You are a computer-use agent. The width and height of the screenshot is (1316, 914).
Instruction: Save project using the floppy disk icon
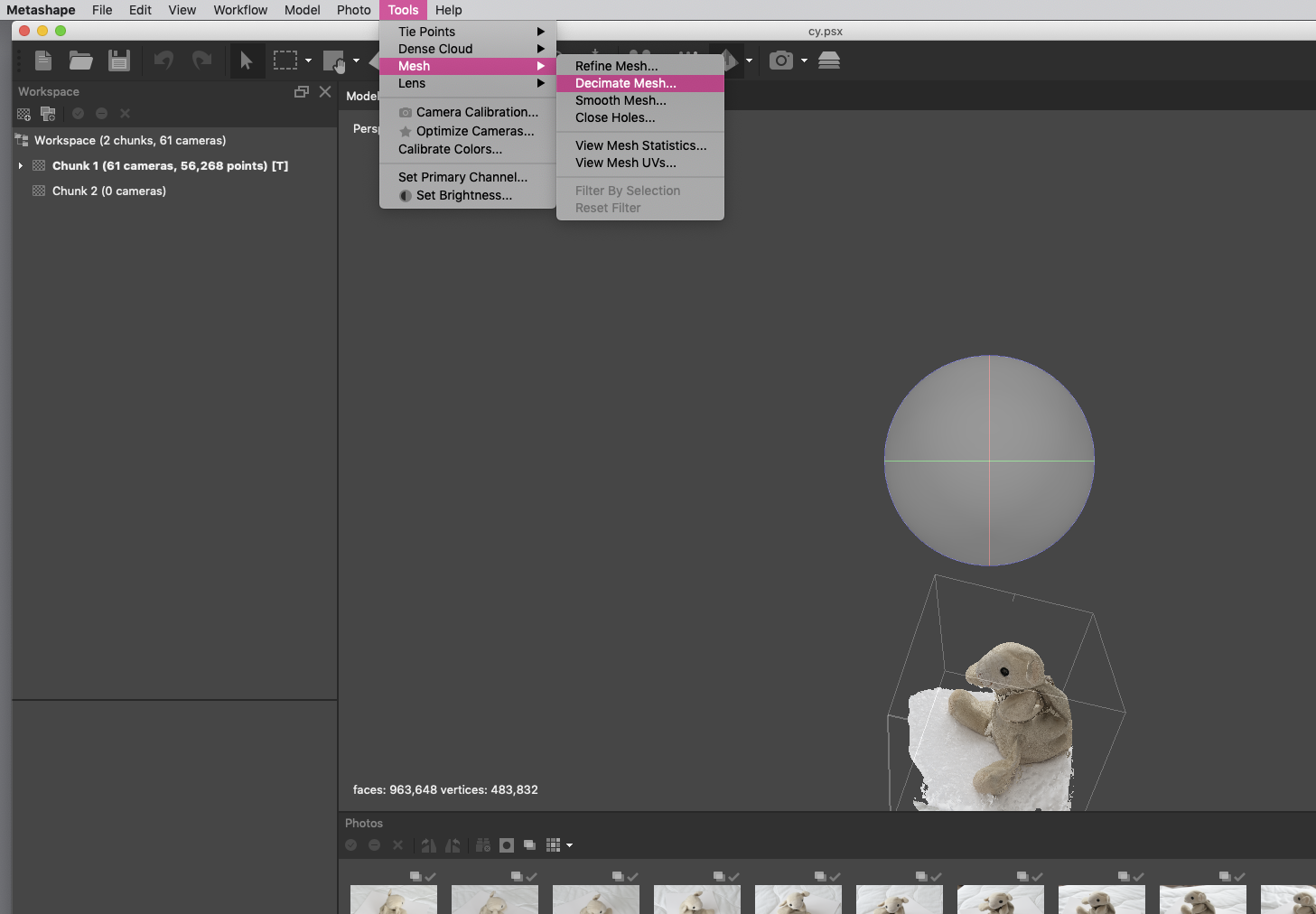coord(119,61)
